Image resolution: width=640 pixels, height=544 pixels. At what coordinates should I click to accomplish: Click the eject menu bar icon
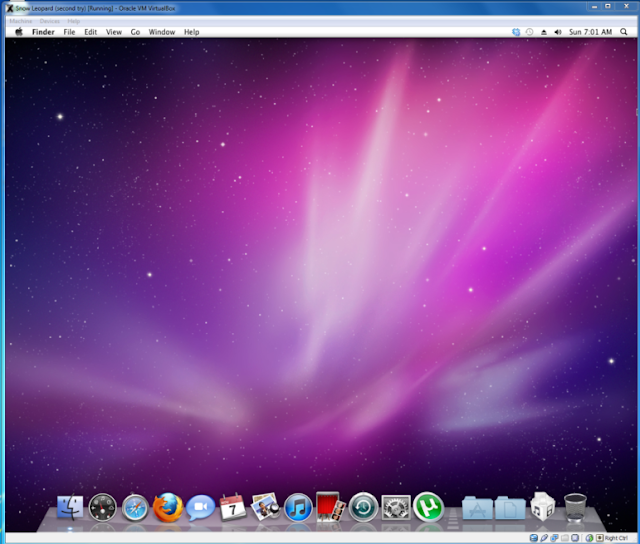click(x=544, y=32)
